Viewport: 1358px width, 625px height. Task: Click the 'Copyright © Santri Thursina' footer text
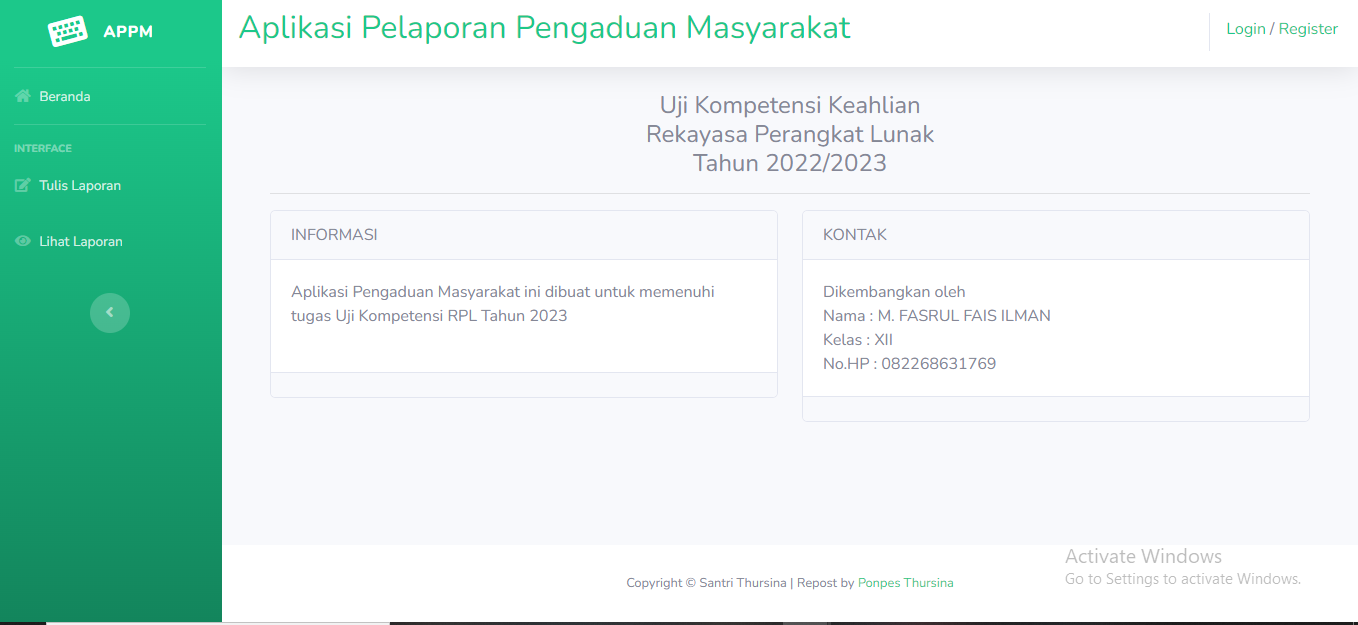coord(706,583)
